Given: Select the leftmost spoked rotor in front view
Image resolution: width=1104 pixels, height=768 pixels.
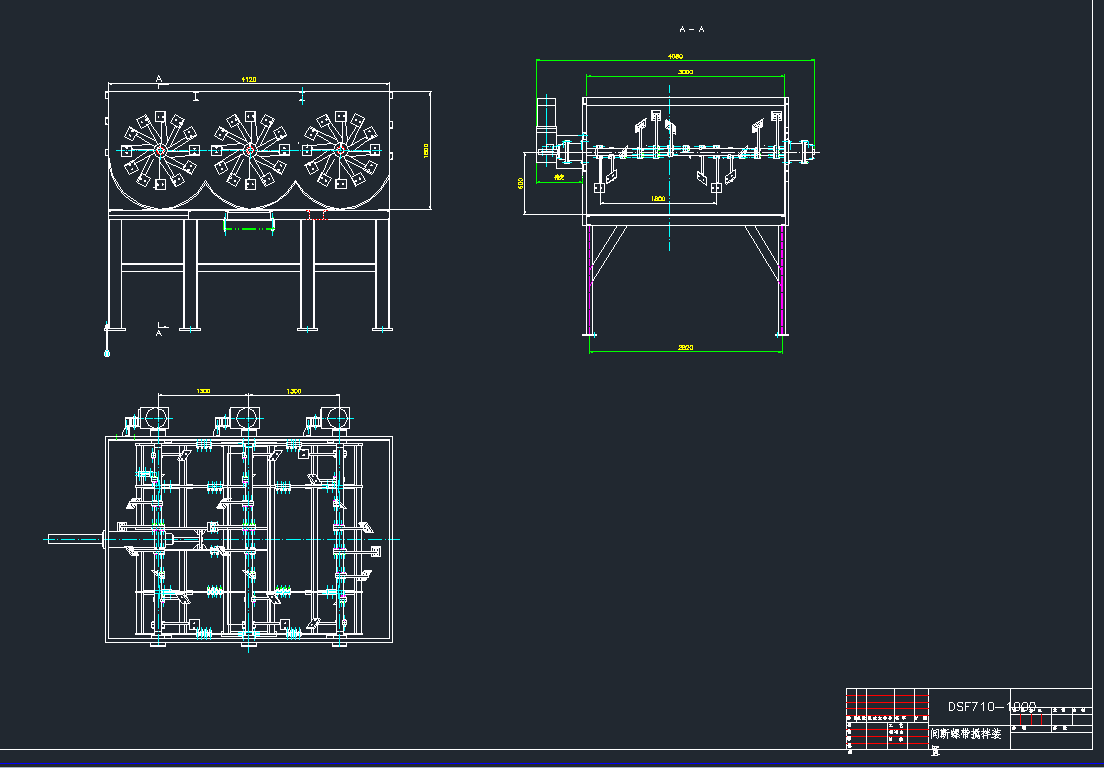Looking at the screenshot, I should (158, 151).
